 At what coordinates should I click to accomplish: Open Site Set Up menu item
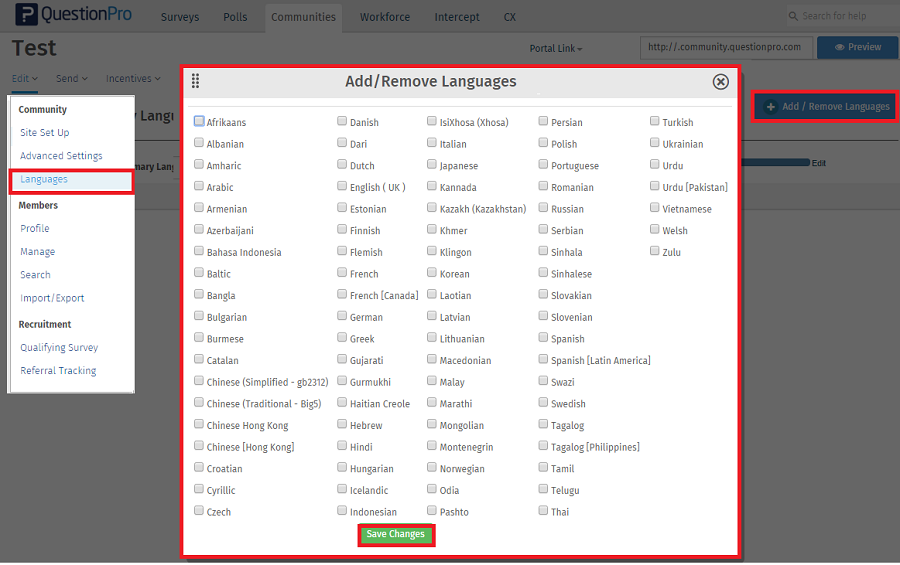[x=45, y=133]
